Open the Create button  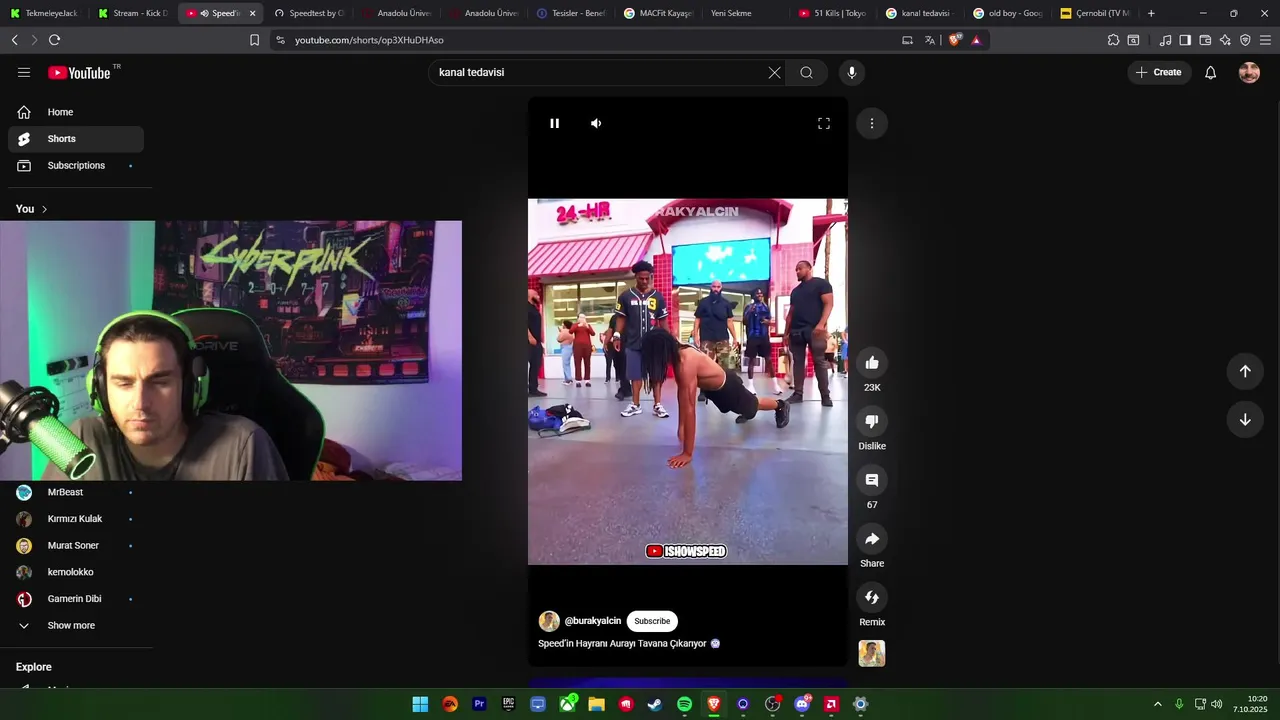[x=1159, y=72]
